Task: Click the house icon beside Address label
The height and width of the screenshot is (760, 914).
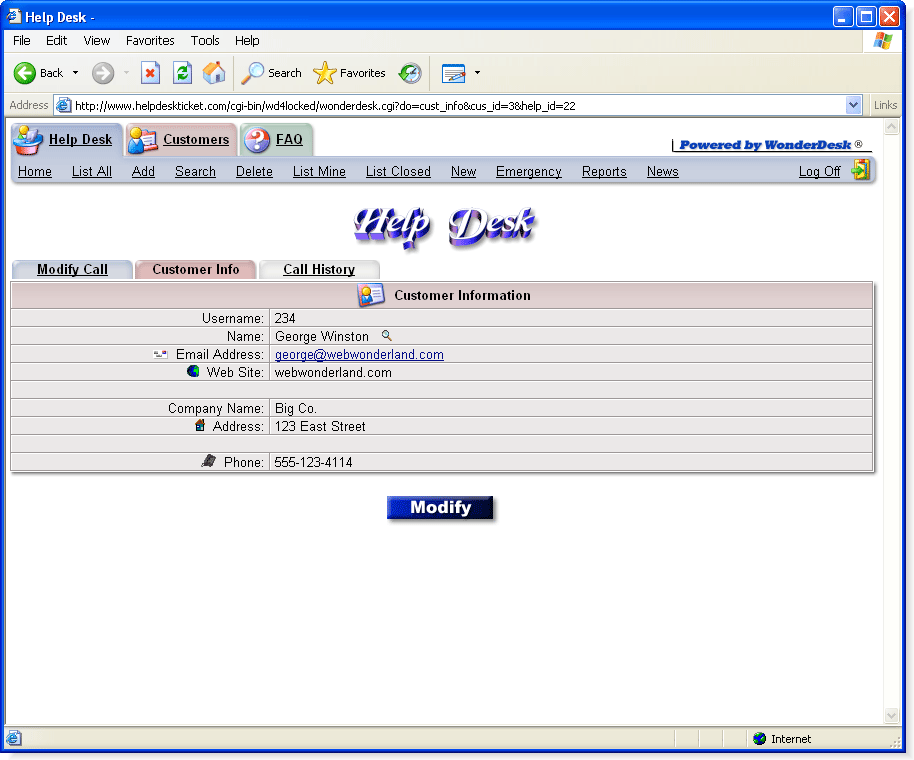Action: tap(200, 425)
